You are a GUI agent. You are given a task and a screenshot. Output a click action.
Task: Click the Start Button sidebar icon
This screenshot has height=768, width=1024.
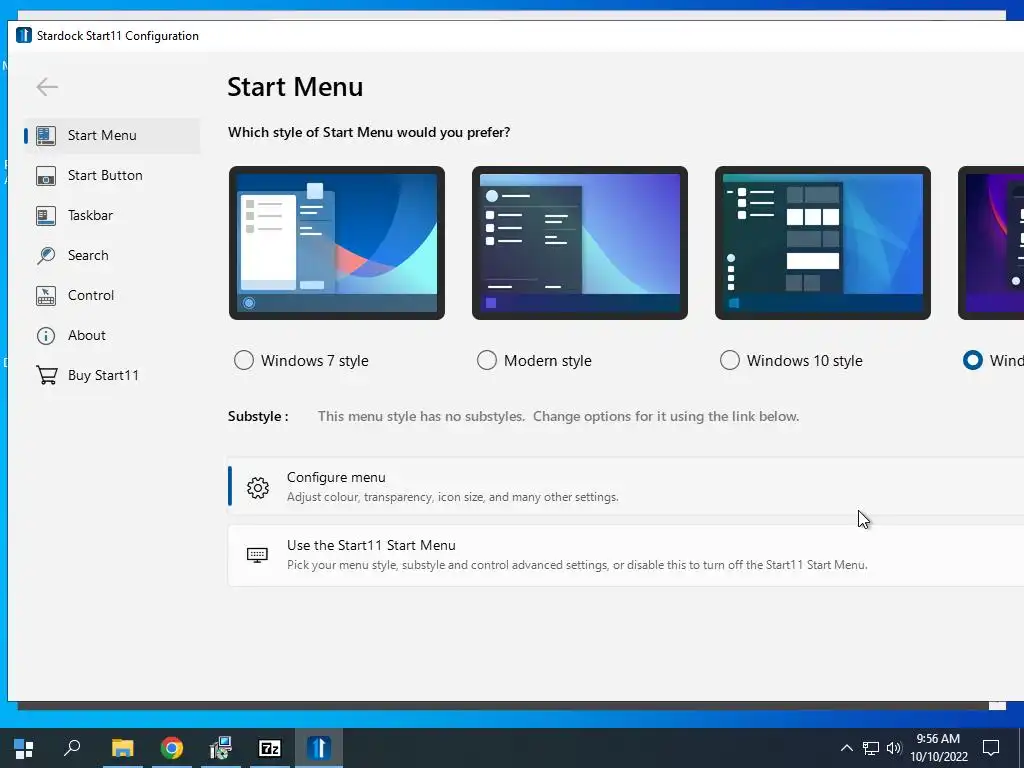(x=46, y=176)
